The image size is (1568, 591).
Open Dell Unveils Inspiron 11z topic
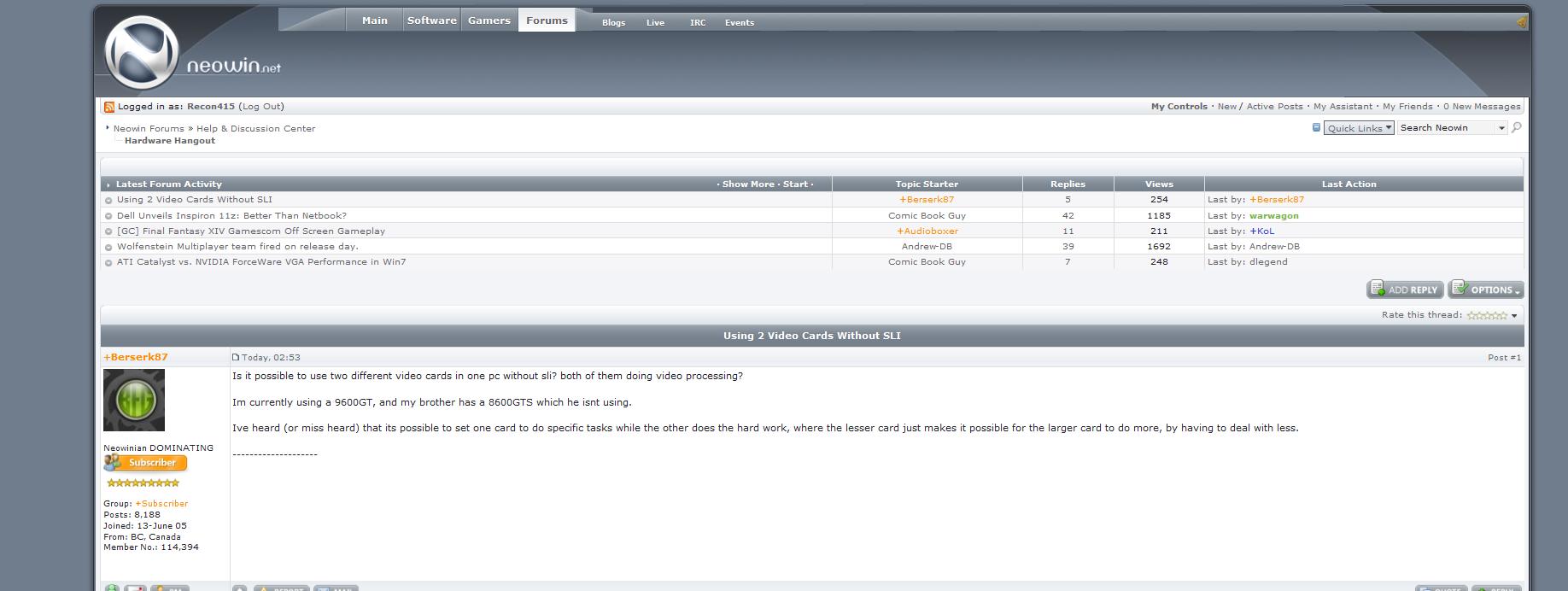coord(231,216)
